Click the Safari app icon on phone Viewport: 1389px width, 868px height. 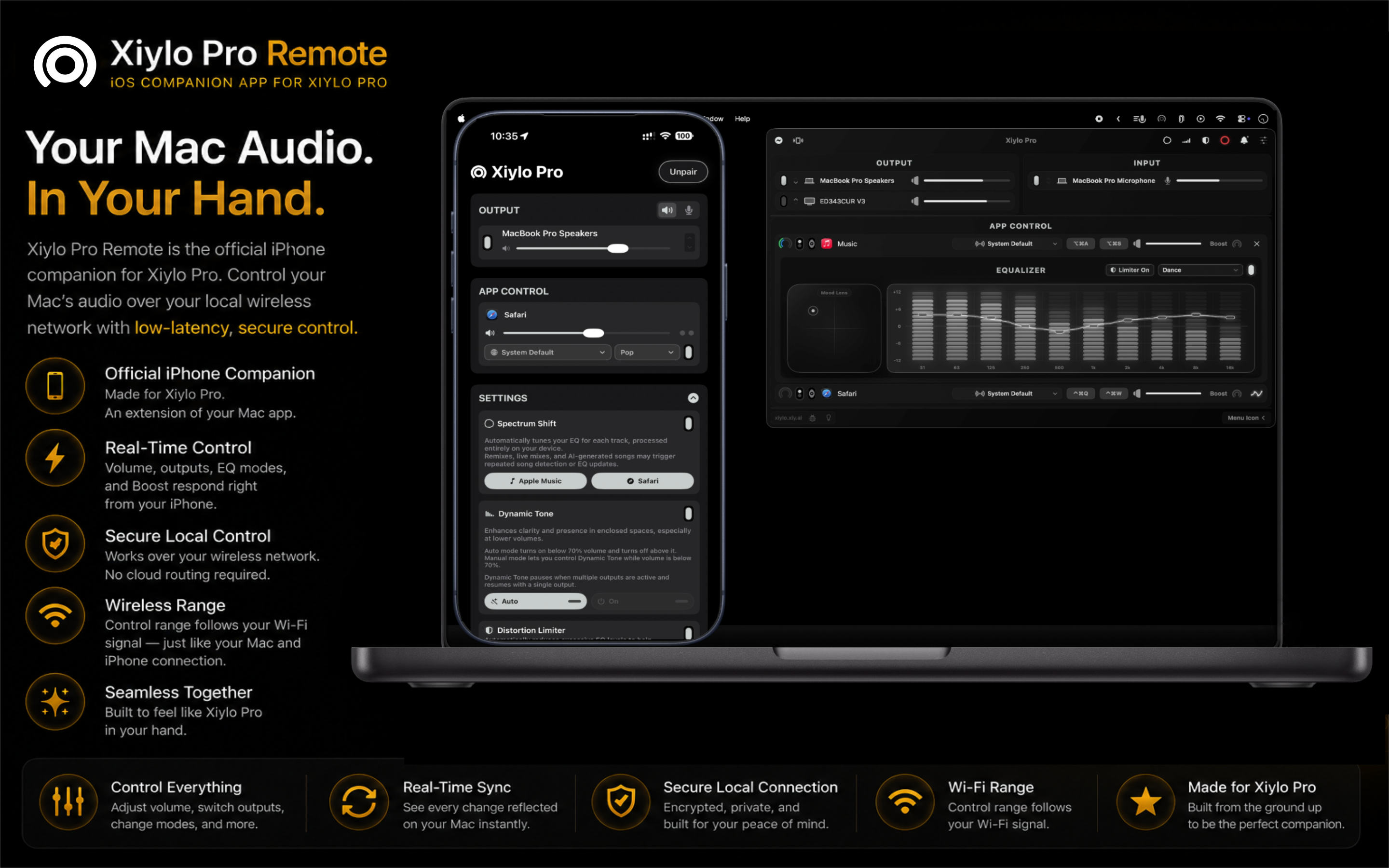click(x=492, y=314)
